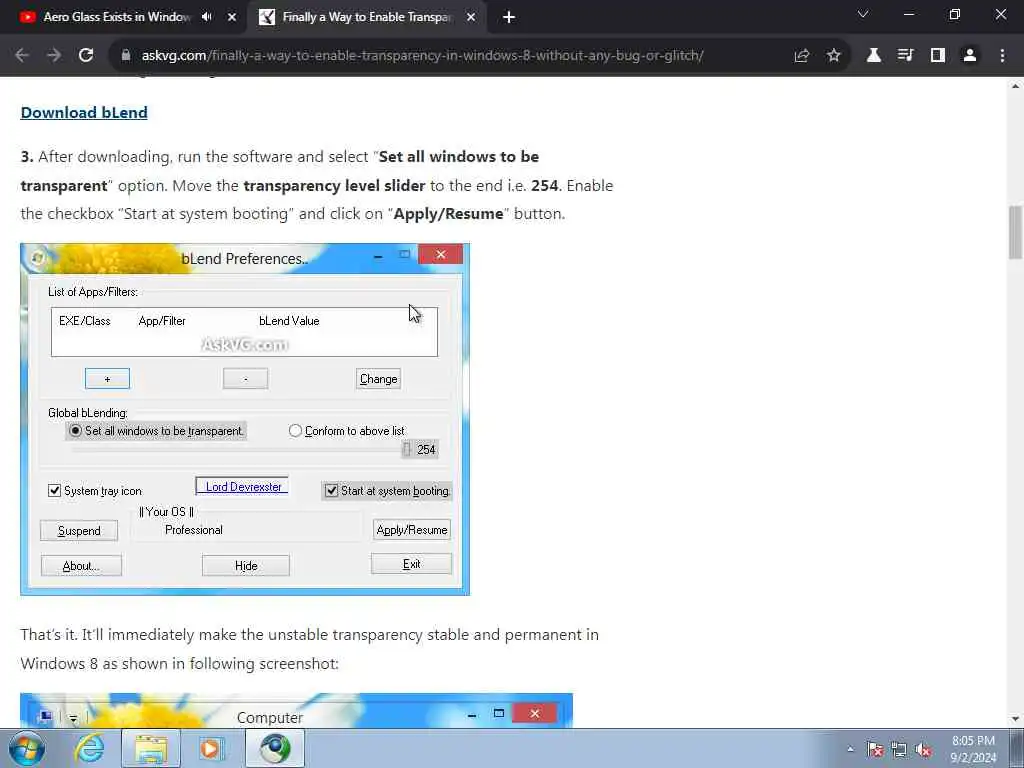Minimize the Chrome window
The width and height of the screenshot is (1024, 768).
(x=908, y=14)
